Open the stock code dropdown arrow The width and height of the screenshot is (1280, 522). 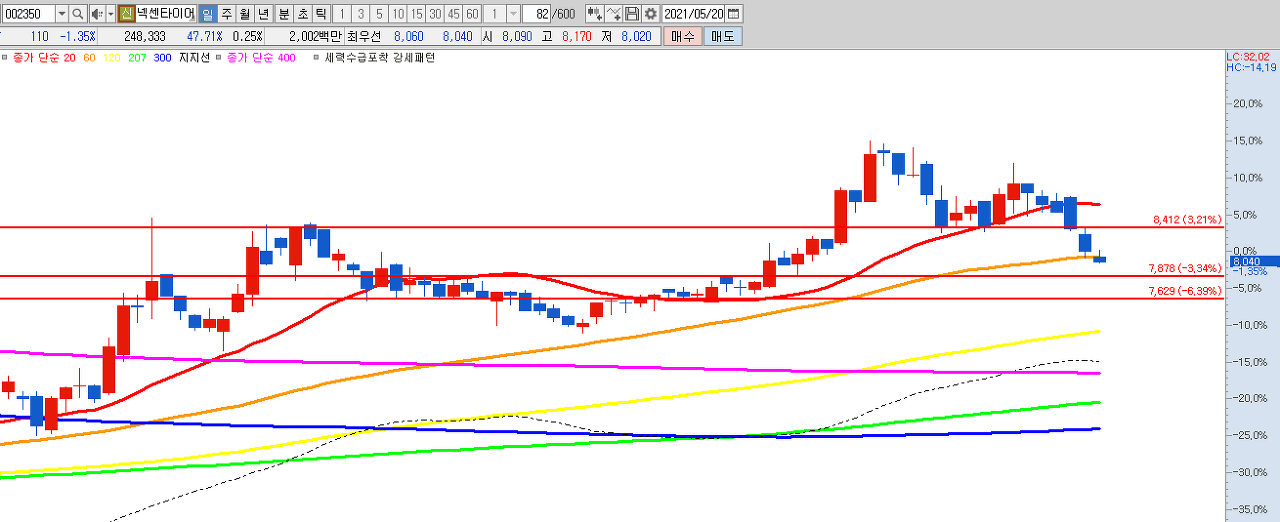point(62,14)
